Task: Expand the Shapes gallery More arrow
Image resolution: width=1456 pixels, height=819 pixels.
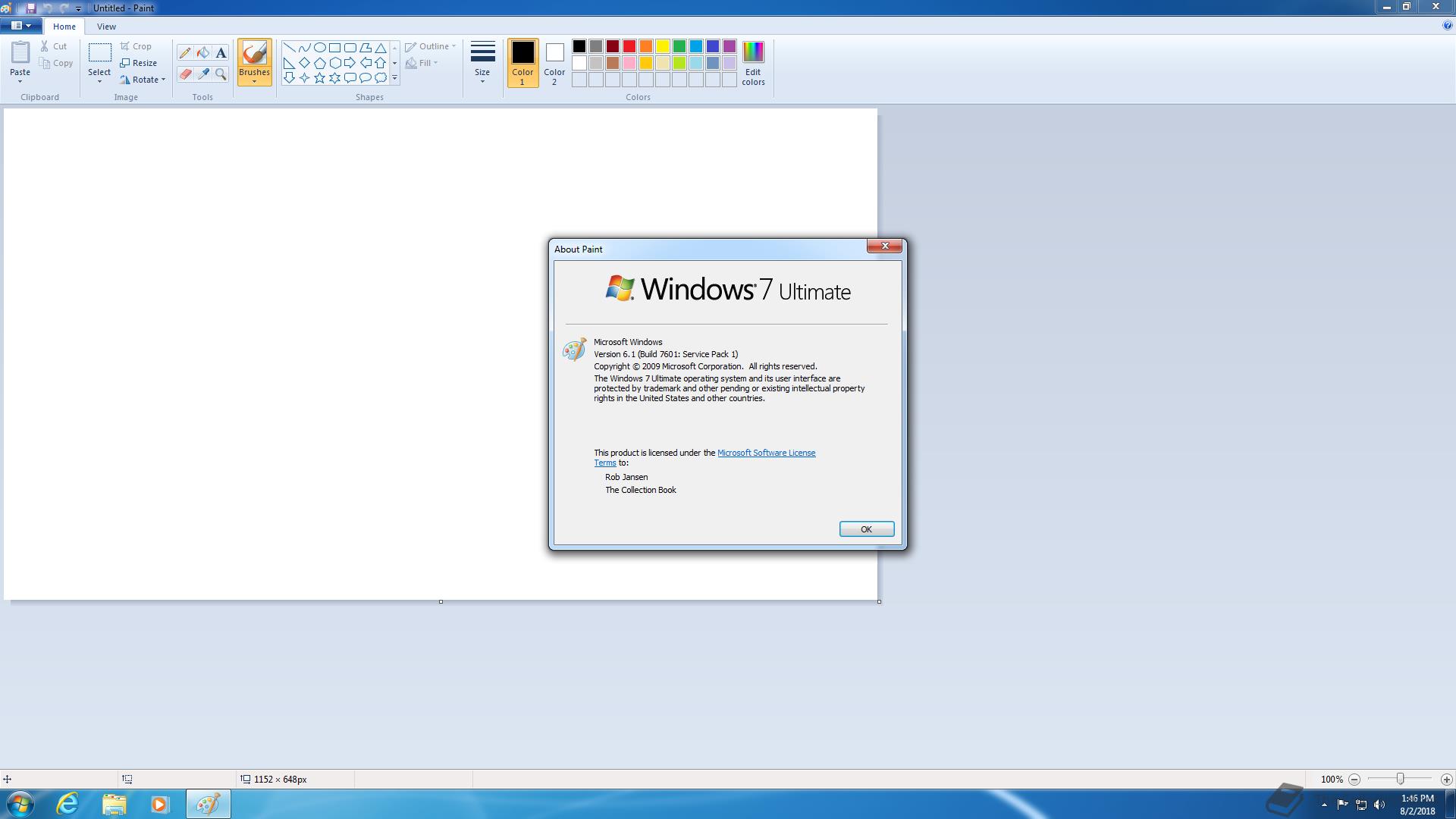Action: 394,77
